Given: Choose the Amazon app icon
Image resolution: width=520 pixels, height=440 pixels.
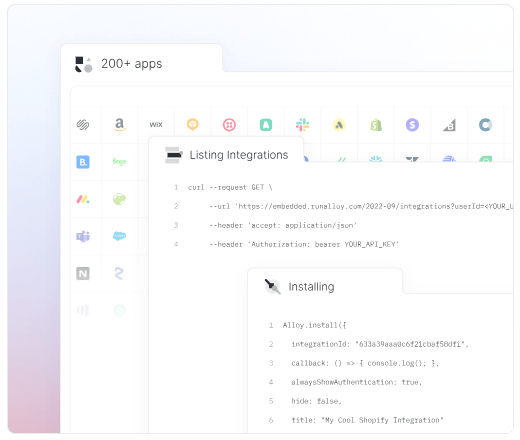Looking at the screenshot, I should (x=119, y=125).
